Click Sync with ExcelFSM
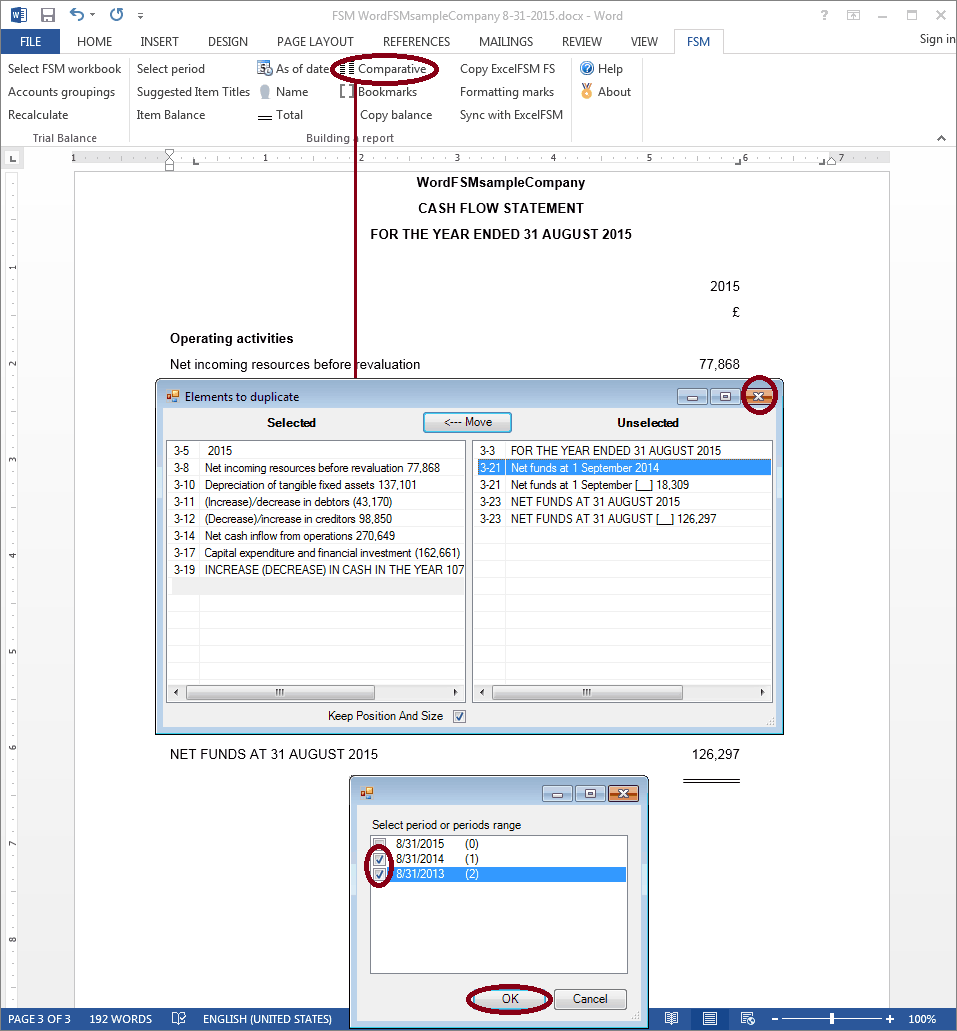 pos(511,114)
